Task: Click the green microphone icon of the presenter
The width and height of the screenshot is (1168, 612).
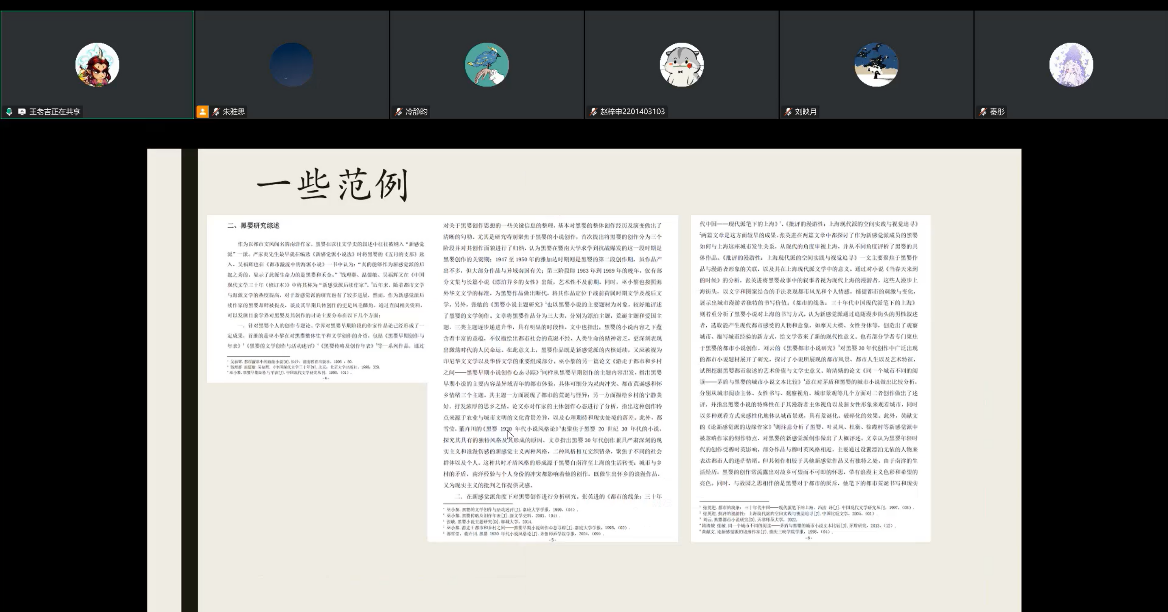Action: tap(9, 112)
